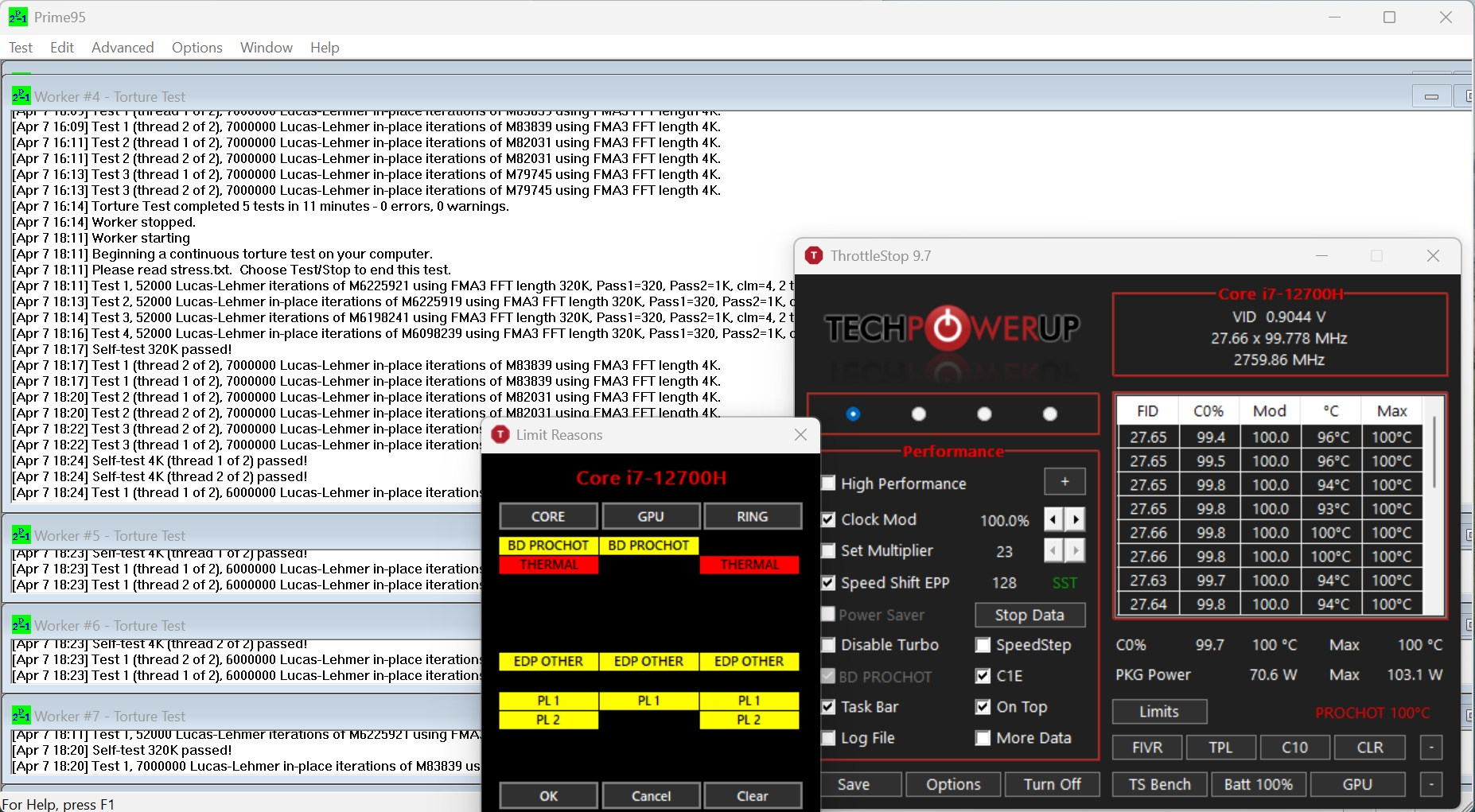Click the Worker #7 window icon
Screen dimensions: 1475x812
click(21, 716)
